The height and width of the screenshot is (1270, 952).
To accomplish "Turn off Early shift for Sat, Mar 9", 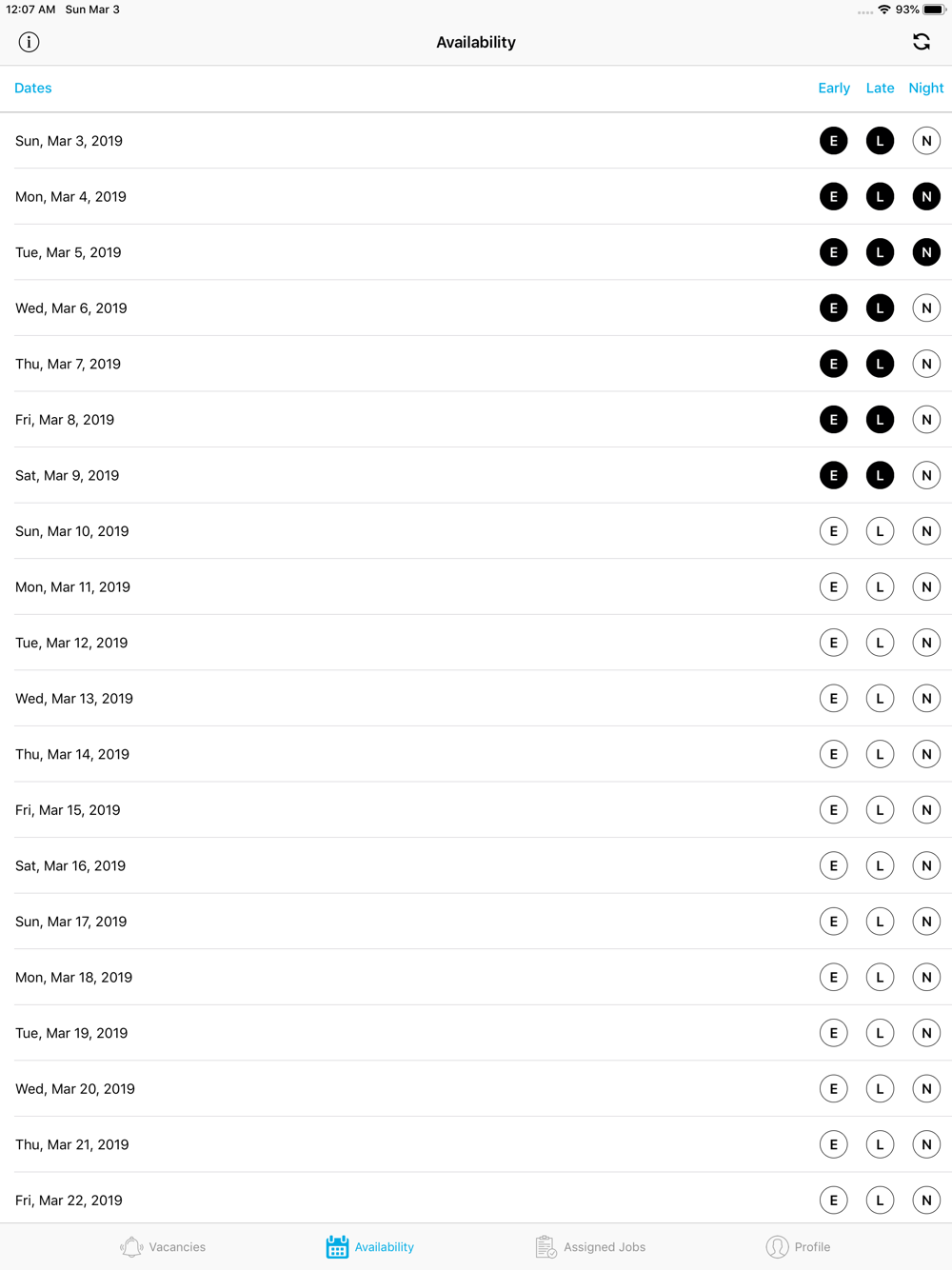I will (x=834, y=475).
